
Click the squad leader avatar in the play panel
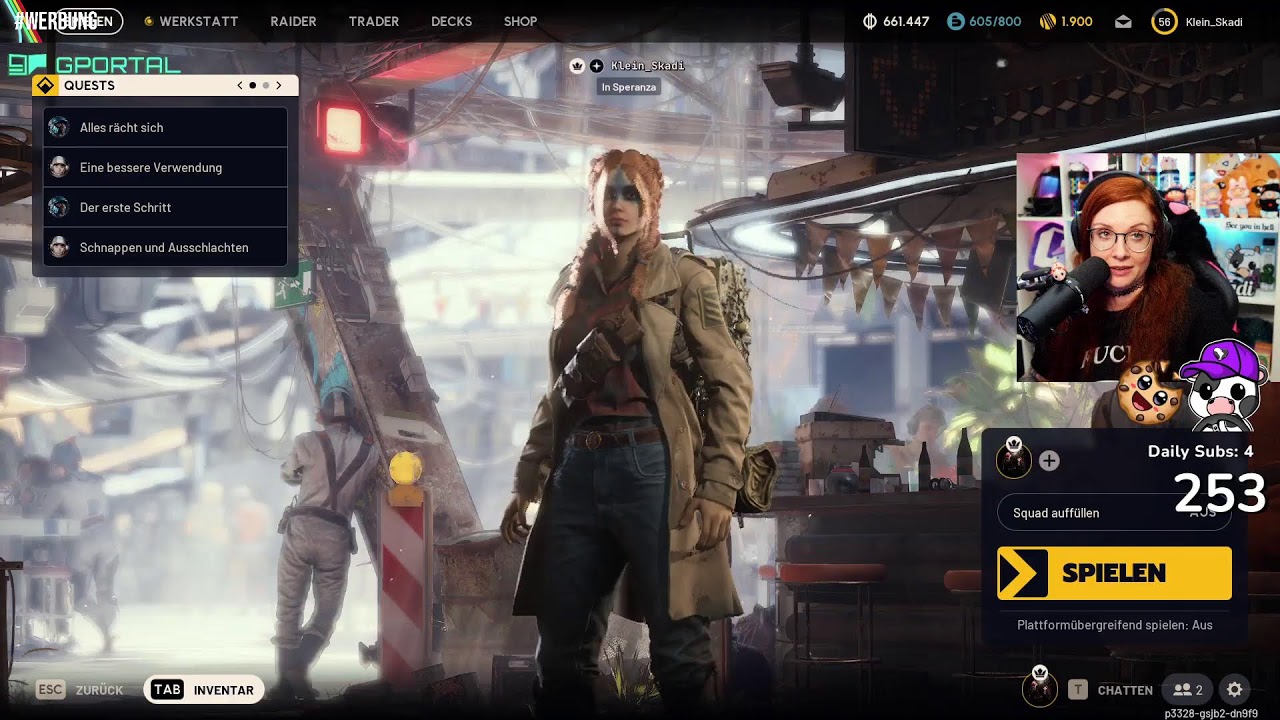tap(1015, 459)
